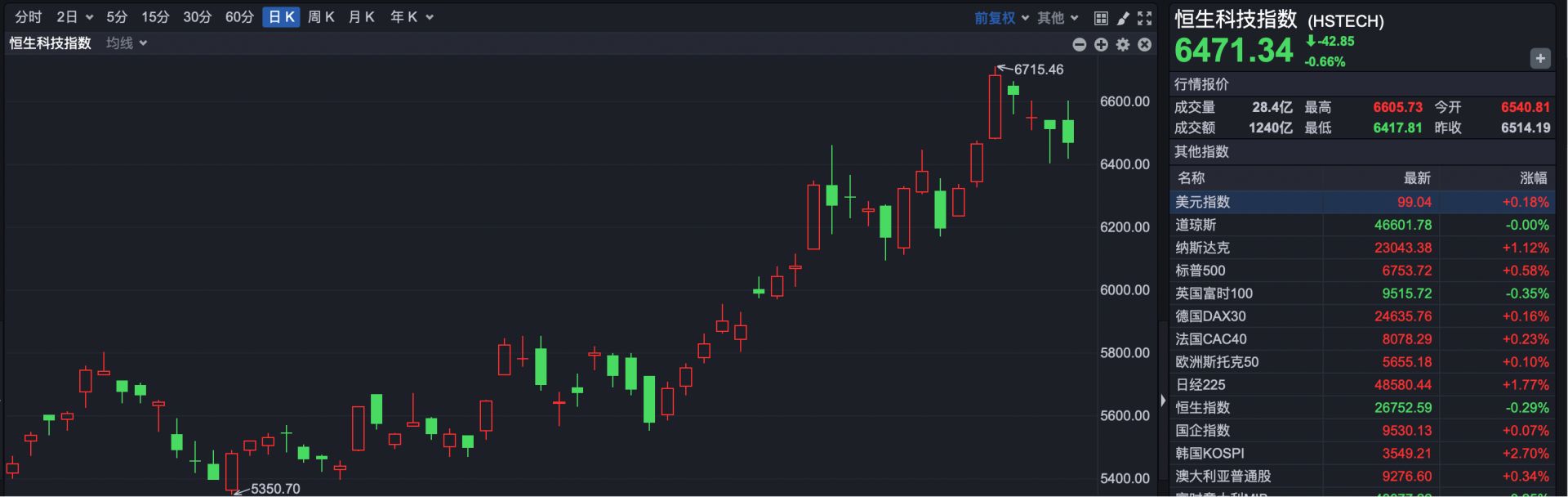Close the chart panel with X icon
The image size is (1568, 497).
[x=1145, y=45]
